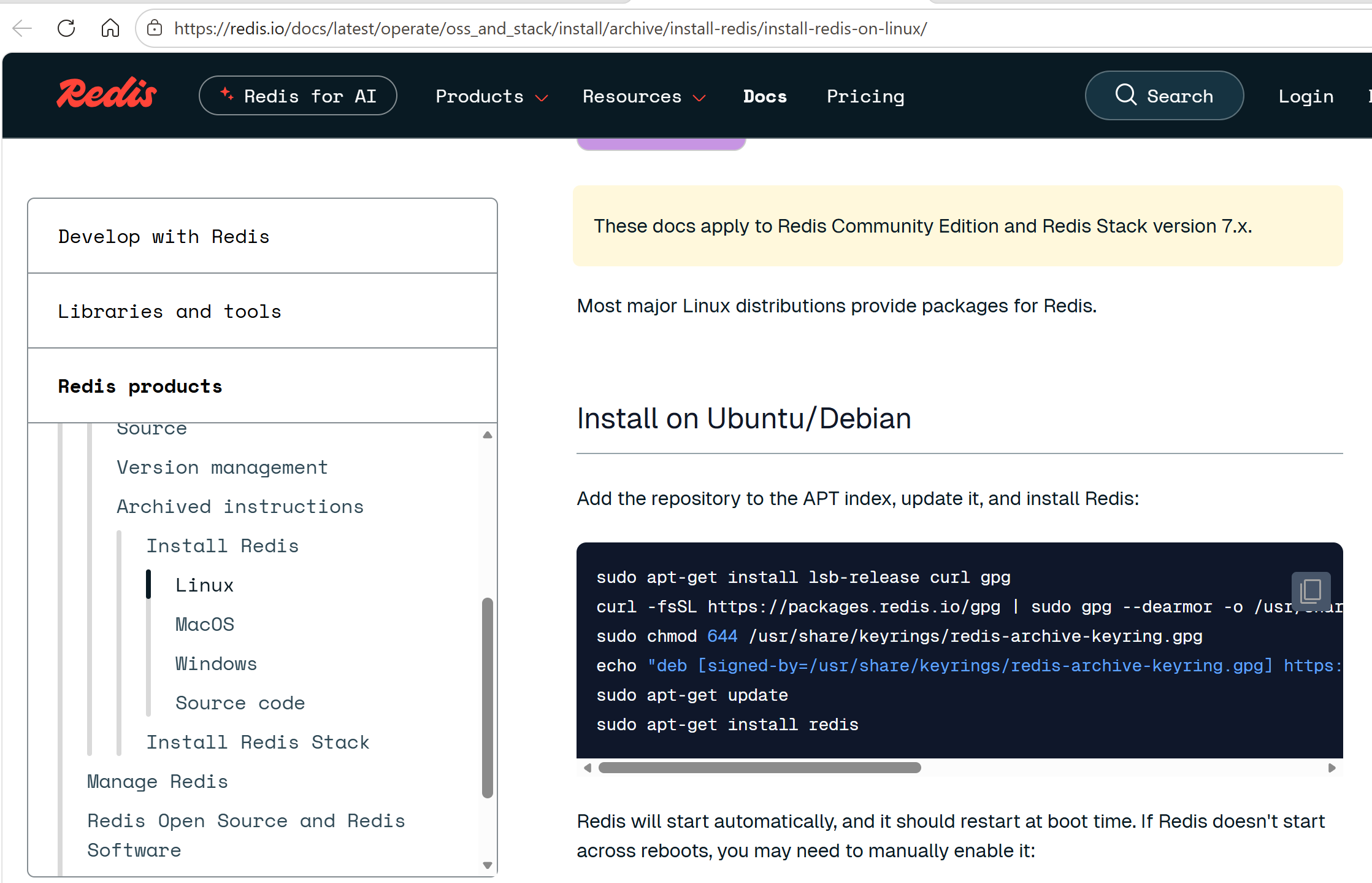This screenshot has height=883, width=1372.
Task: Click the yellow version notice banner text
Action: (x=923, y=226)
